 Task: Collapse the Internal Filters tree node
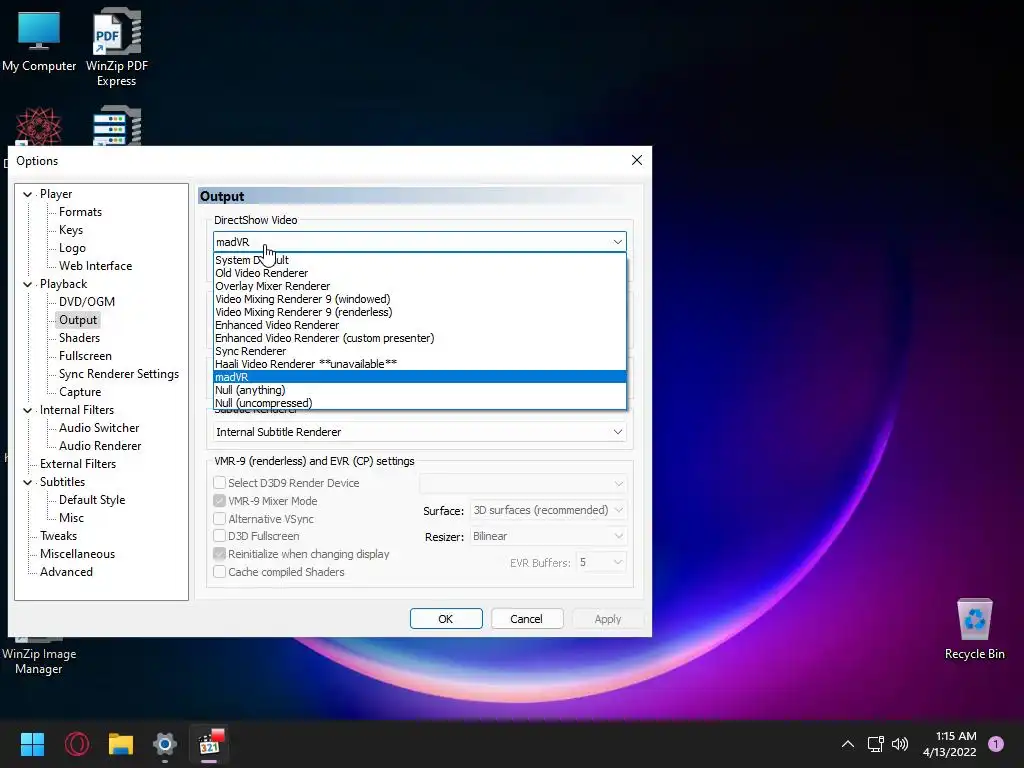27,410
